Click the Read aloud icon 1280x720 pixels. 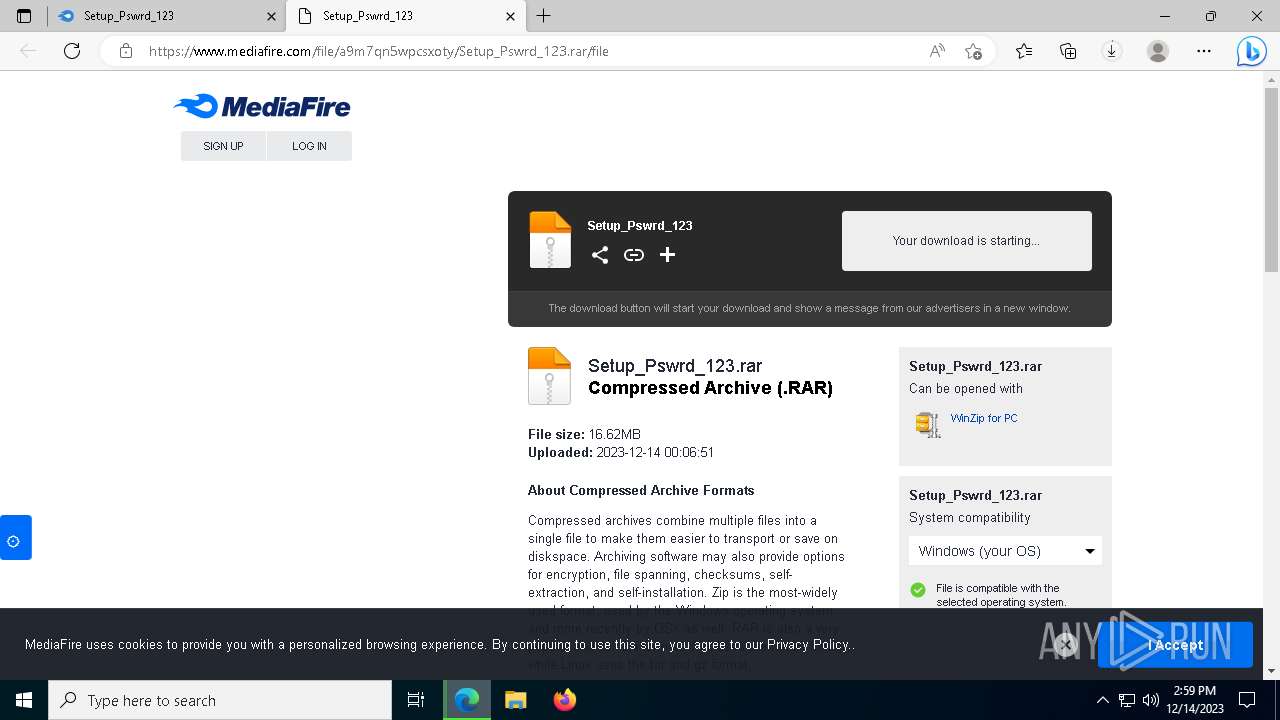click(x=937, y=51)
